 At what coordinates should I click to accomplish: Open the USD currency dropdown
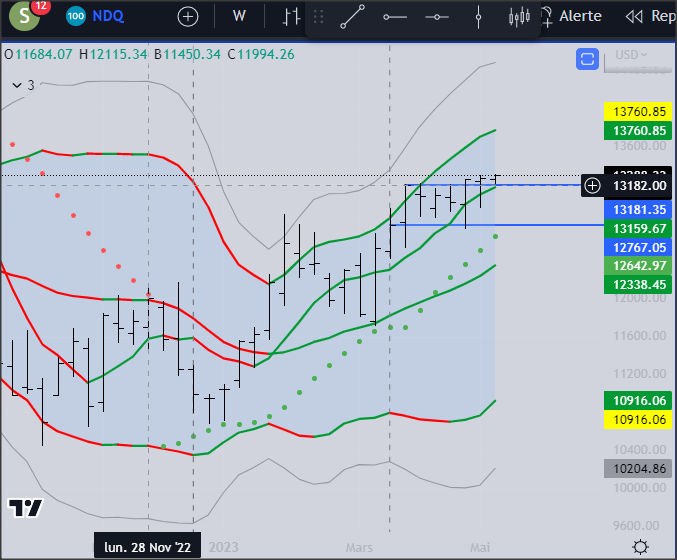pyautogui.click(x=631, y=55)
